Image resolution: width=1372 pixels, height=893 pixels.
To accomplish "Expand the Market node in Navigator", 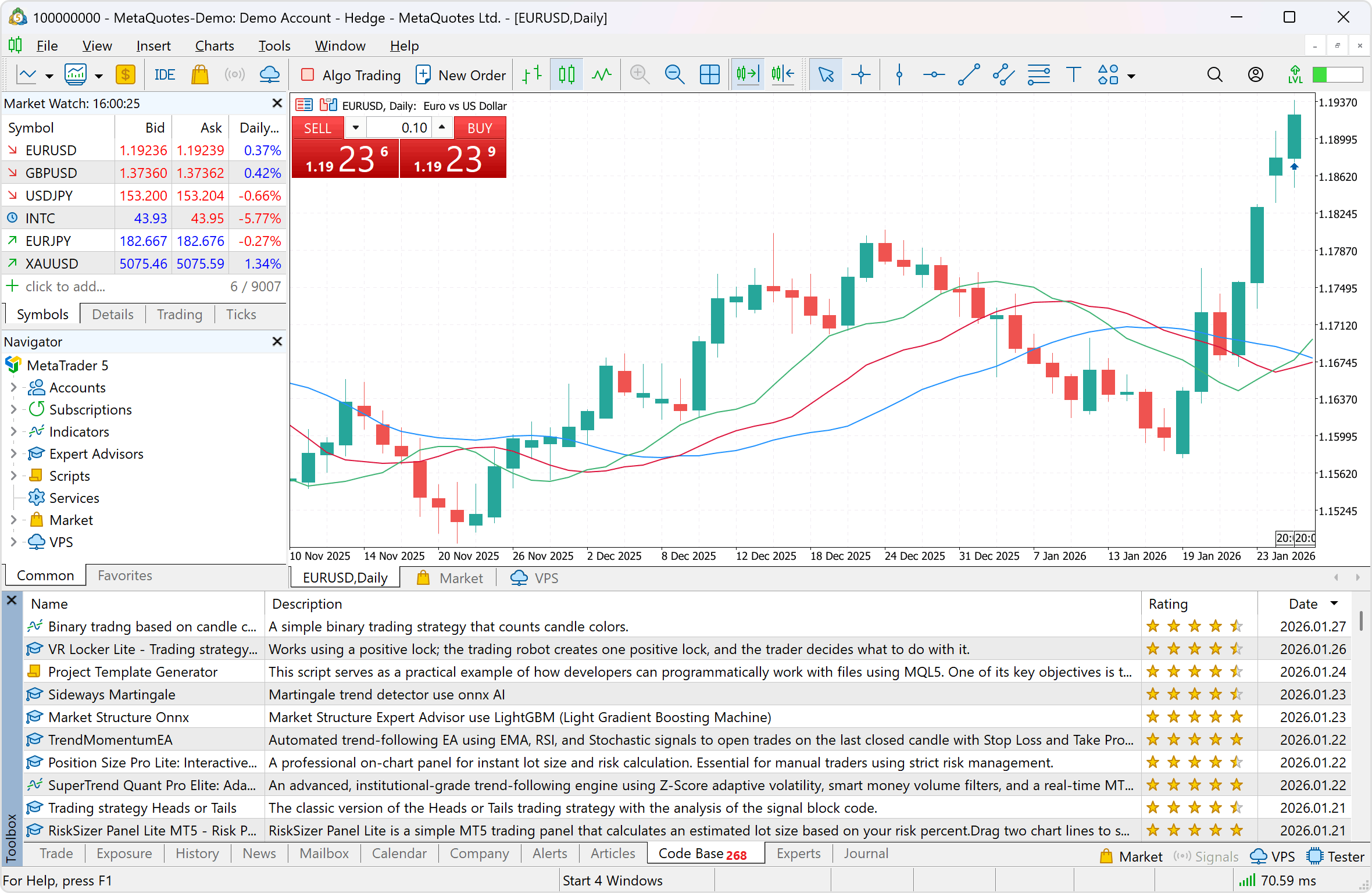I will click(x=13, y=520).
